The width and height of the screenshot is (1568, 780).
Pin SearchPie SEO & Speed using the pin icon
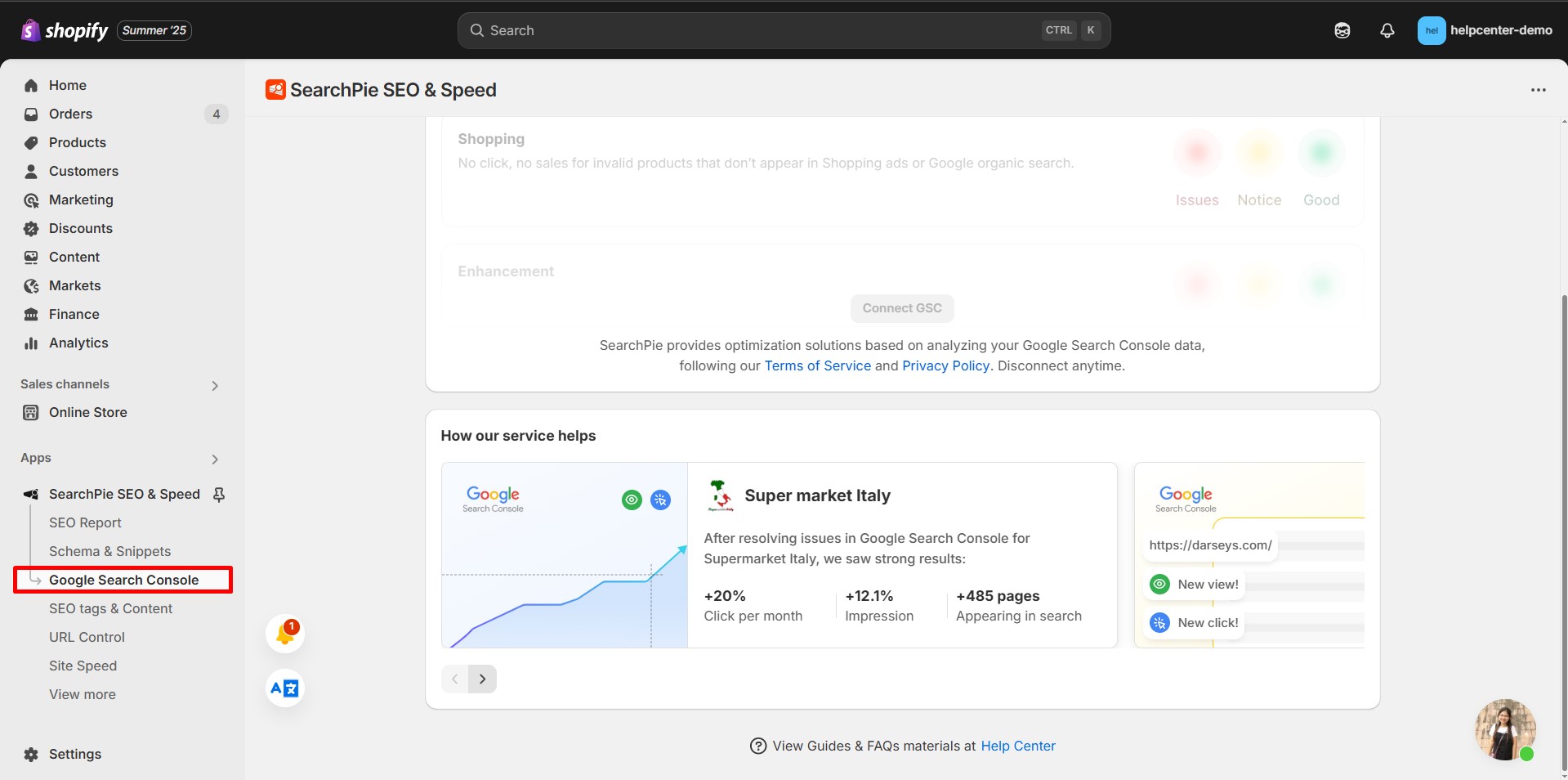[x=219, y=494]
